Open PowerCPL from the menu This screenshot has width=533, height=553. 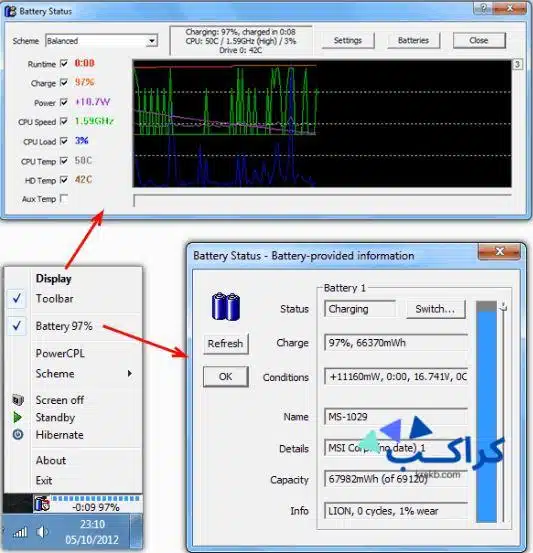[x=60, y=353]
